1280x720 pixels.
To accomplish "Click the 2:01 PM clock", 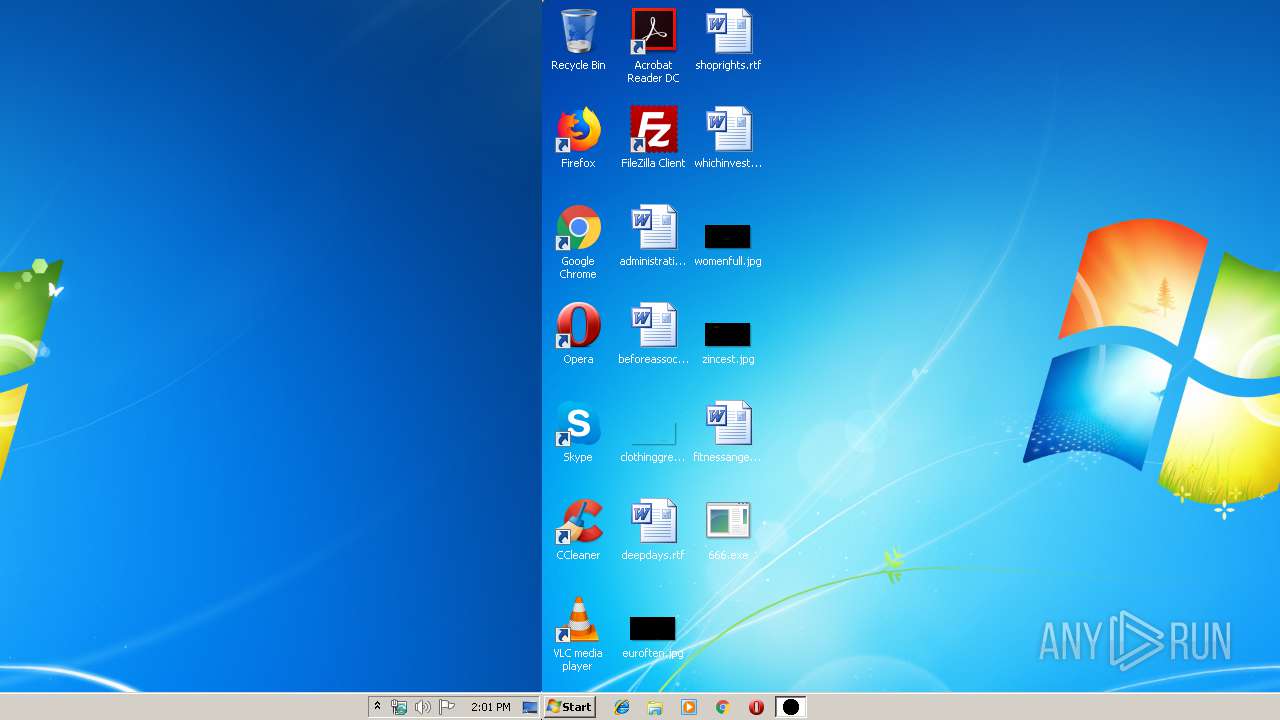I will 490,707.
